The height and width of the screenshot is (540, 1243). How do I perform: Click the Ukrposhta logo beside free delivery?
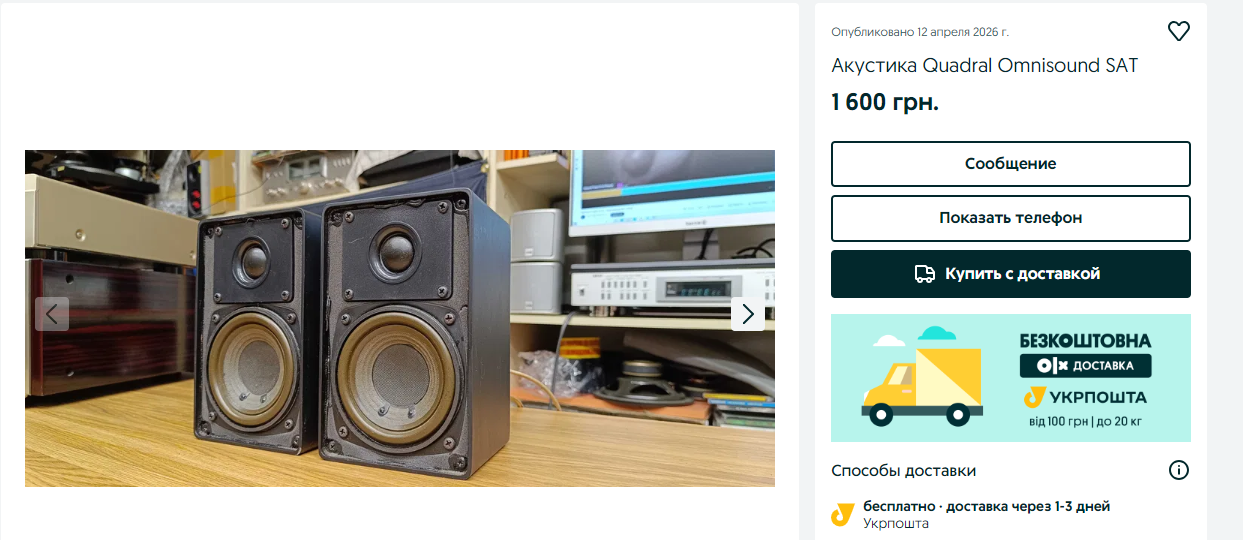pos(842,514)
